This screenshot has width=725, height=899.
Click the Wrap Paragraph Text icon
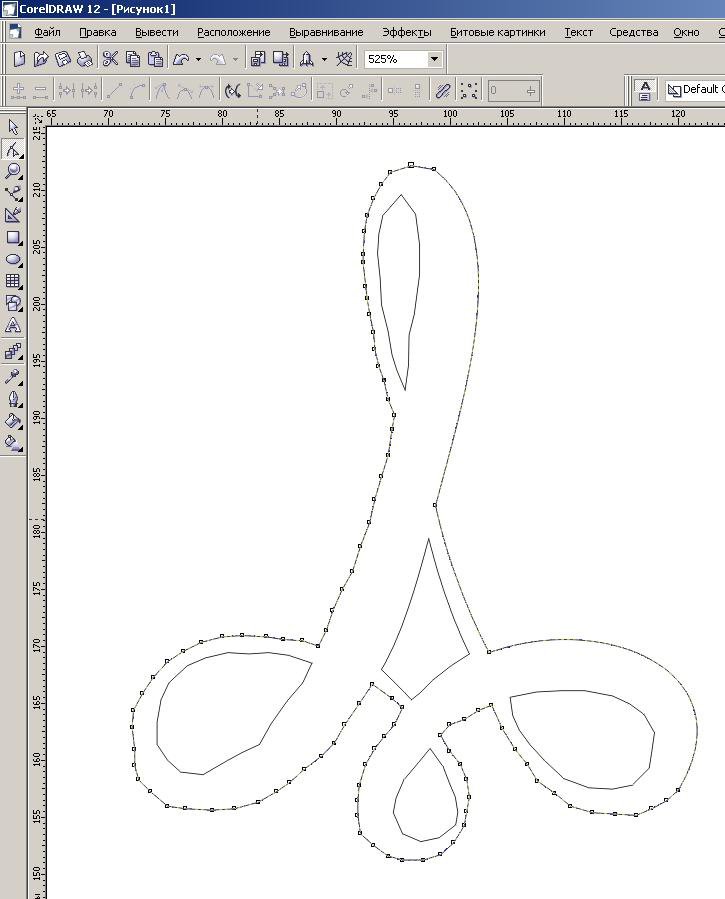[645, 90]
